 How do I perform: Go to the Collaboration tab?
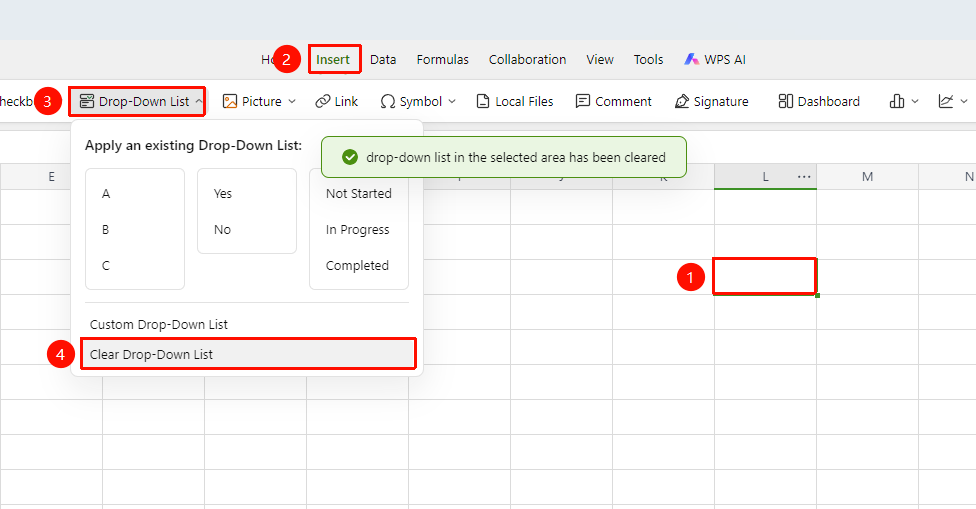tap(527, 60)
